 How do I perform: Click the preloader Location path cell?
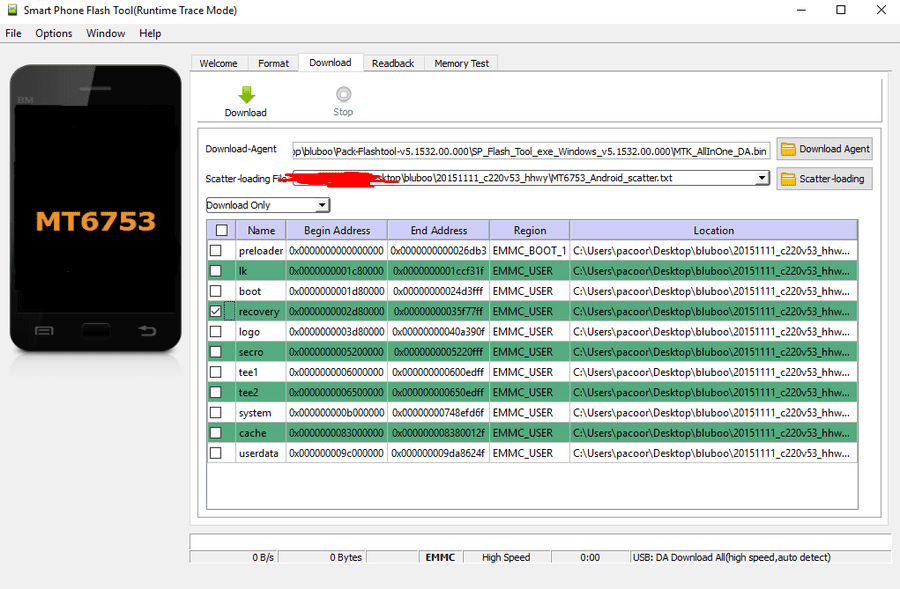coord(713,250)
